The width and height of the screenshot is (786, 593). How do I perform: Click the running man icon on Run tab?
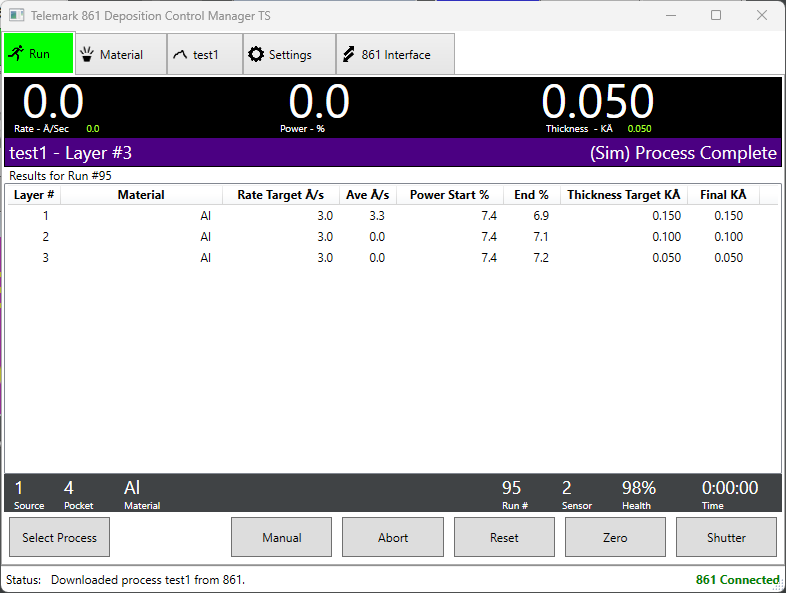16,53
